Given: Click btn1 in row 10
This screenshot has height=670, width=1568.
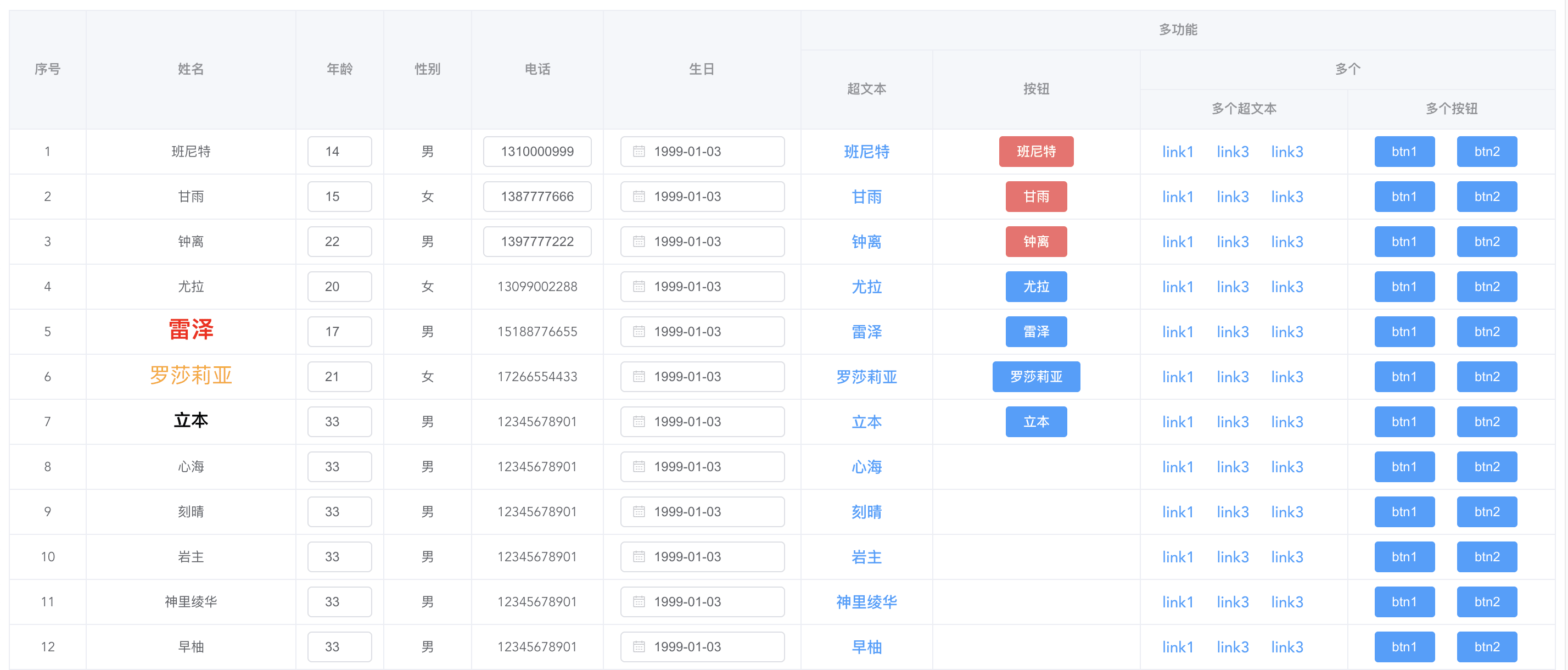Looking at the screenshot, I should click(x=1404, y=557).
